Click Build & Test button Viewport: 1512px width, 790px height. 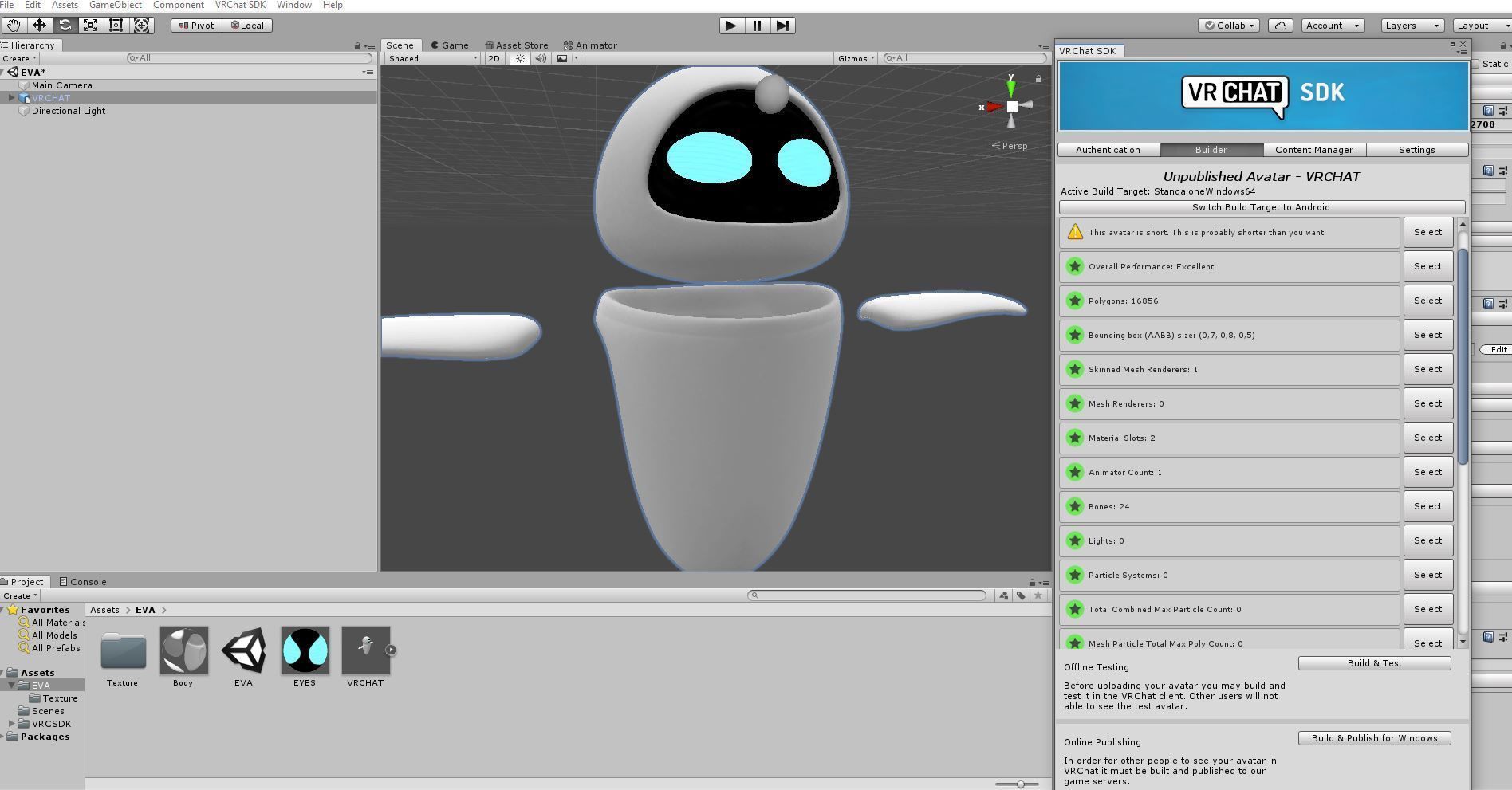pos(1375,663)
